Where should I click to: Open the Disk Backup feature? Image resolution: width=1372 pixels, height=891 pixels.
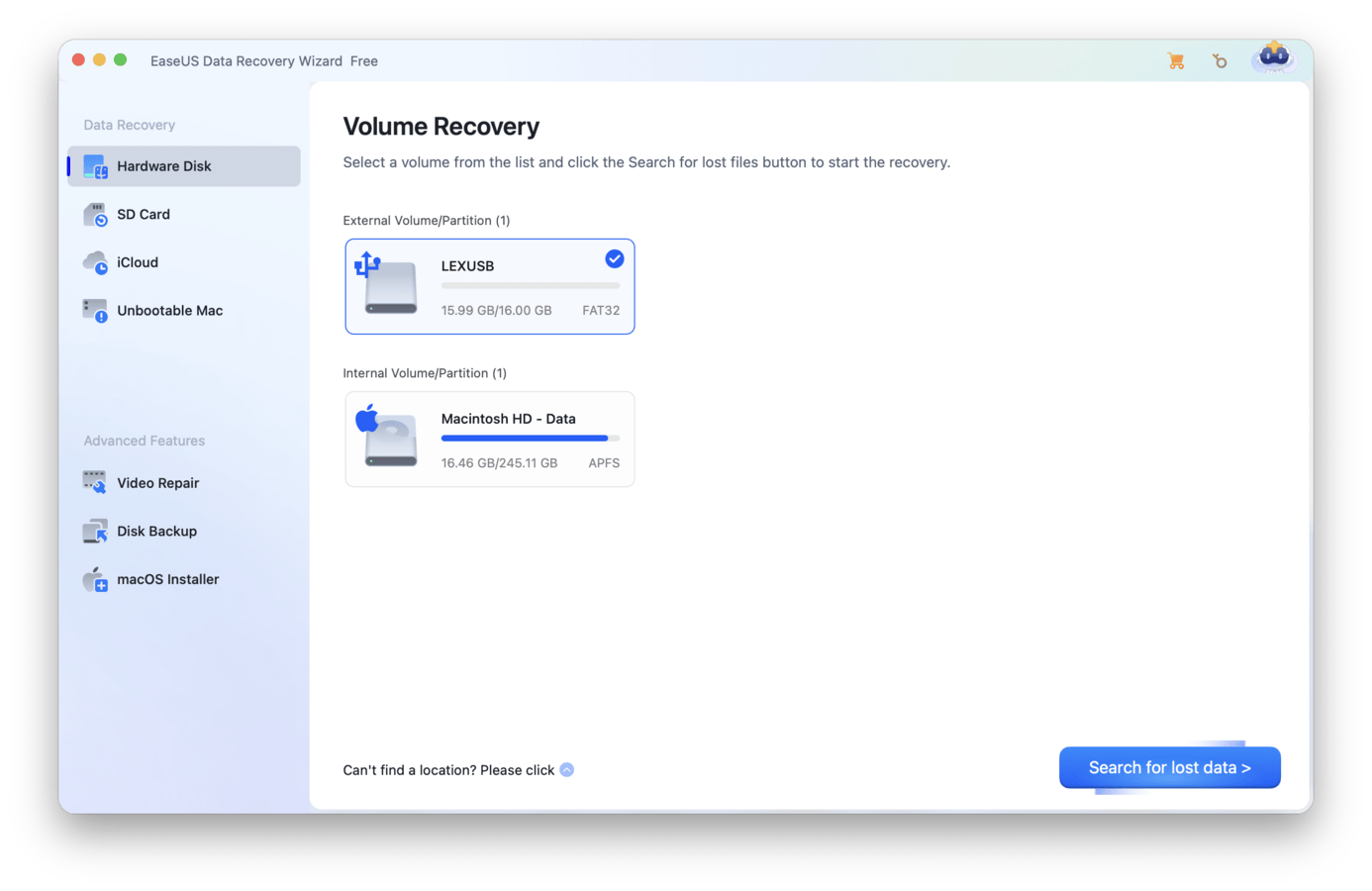click(x=156, y=532)
